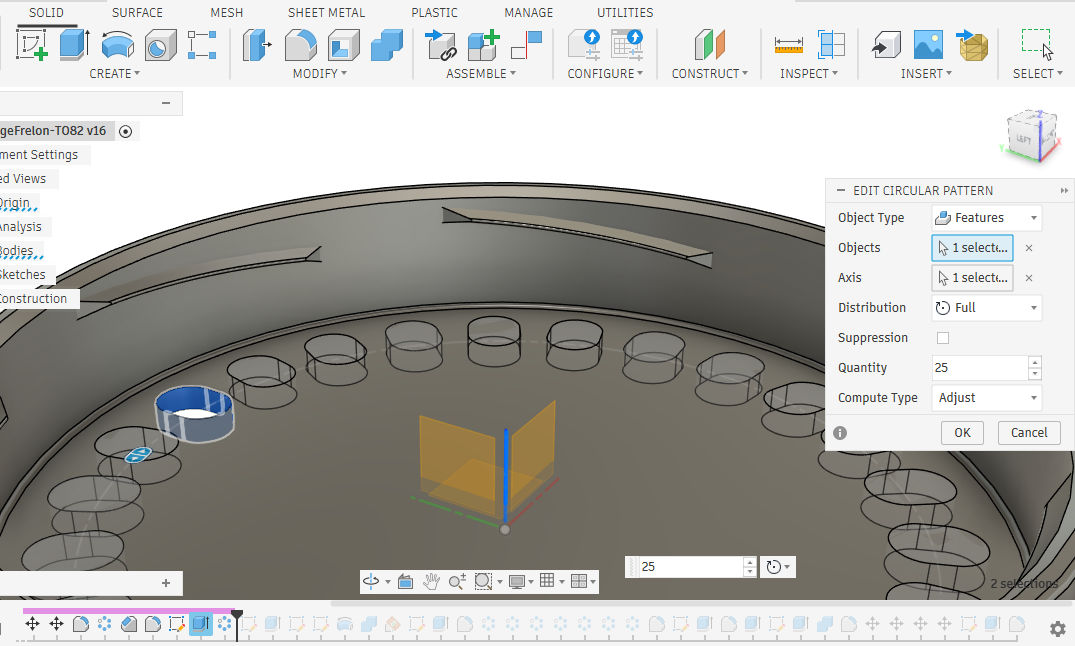Select the Extrude tool icon
1075x646 pixels.
[x=74, y=45]
